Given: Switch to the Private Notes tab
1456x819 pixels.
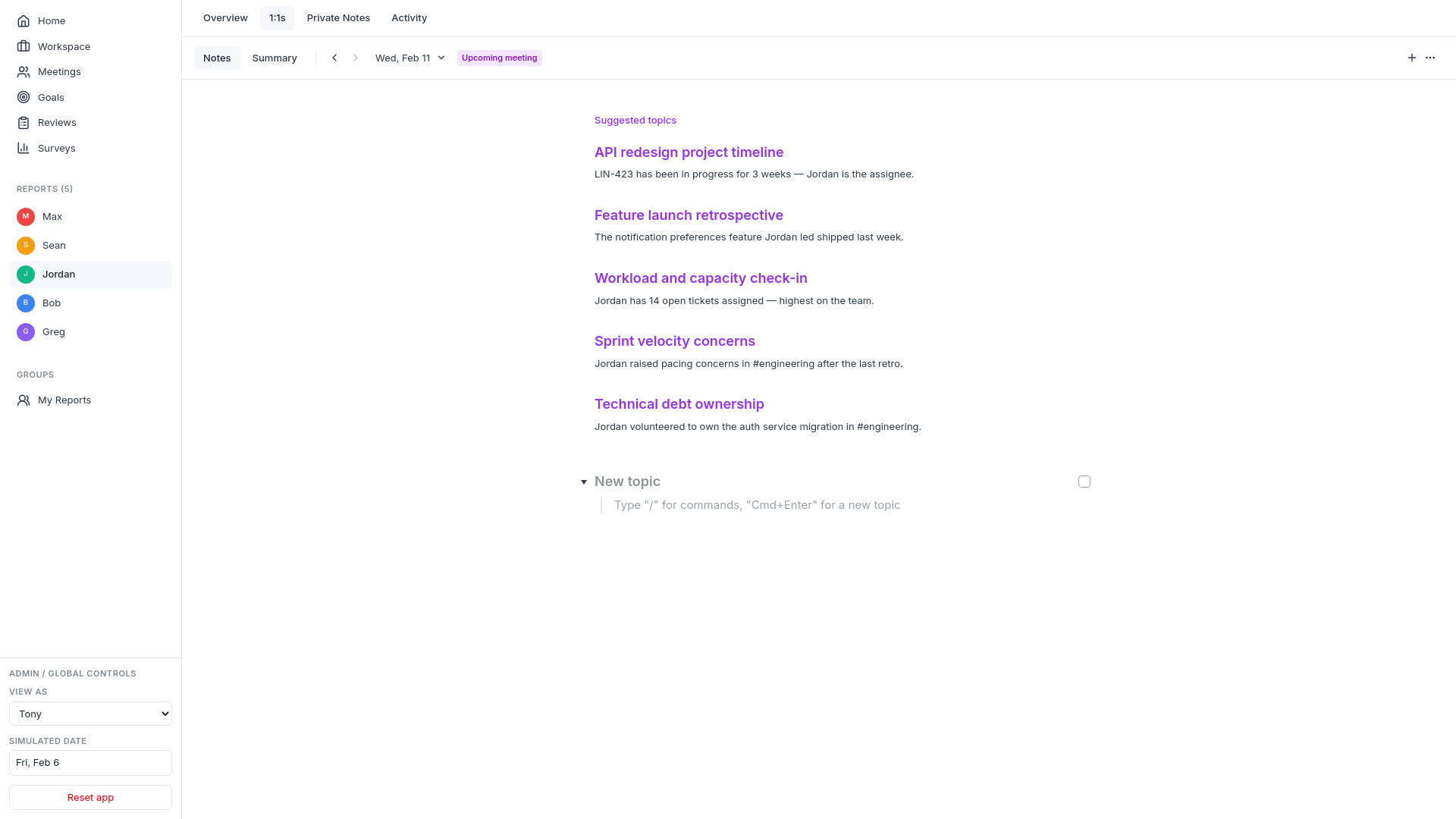Looking at the screenshot, I should coord(338,18).
